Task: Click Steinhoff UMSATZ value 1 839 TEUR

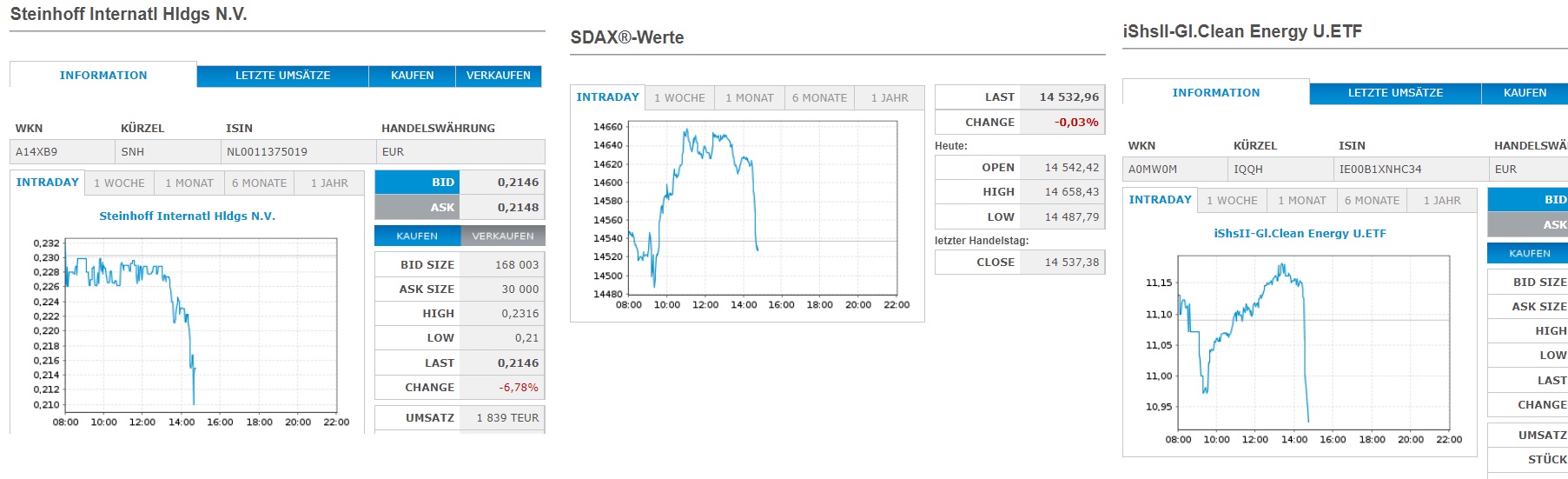Action: (507, 417)
